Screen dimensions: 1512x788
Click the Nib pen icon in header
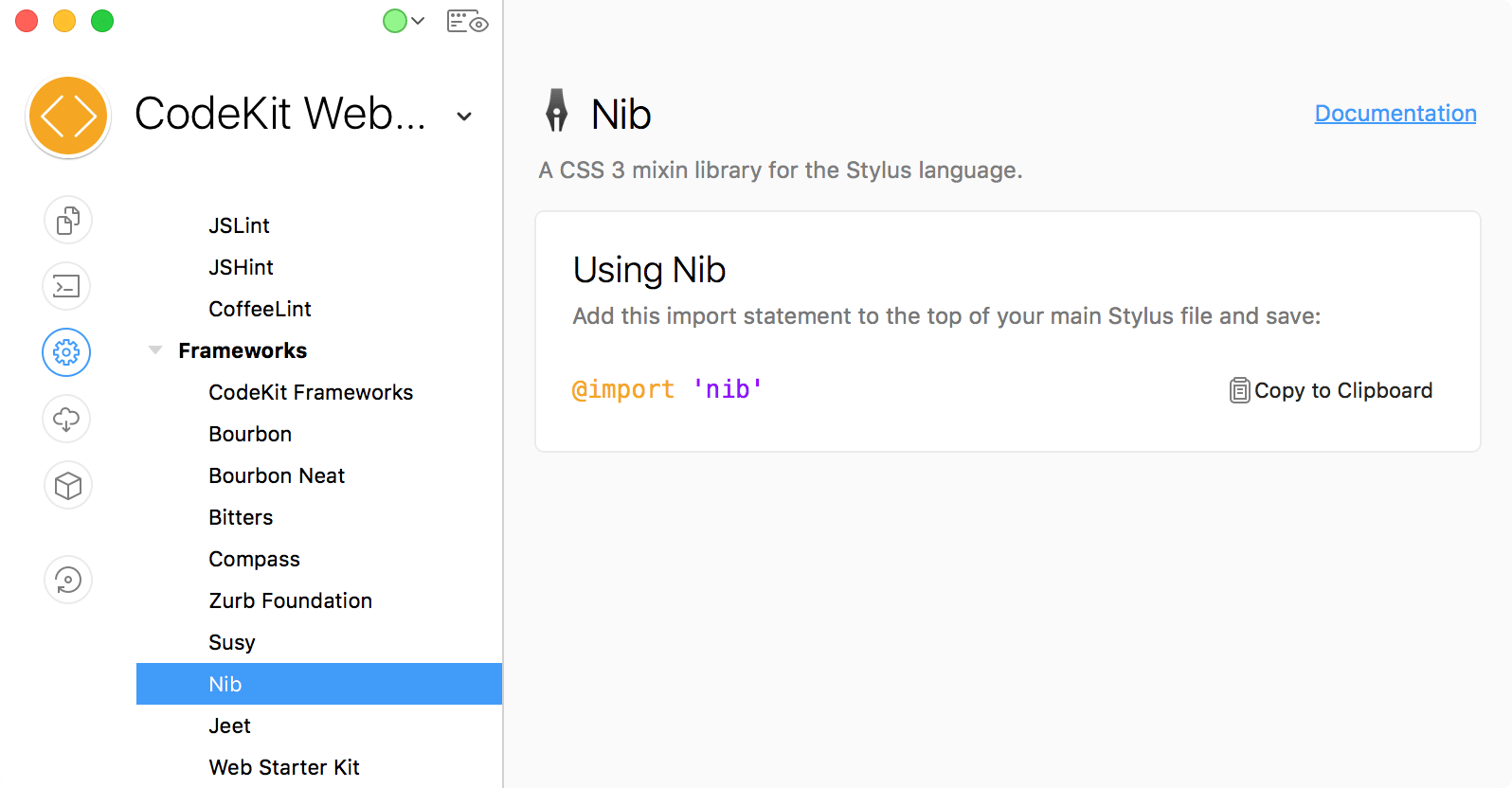557,110
